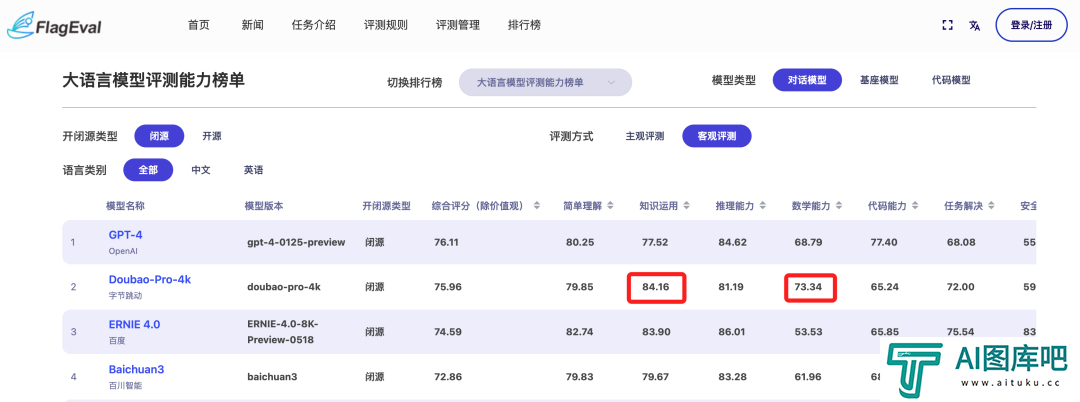Toggle fullscreen mode icon

[947, 25]
